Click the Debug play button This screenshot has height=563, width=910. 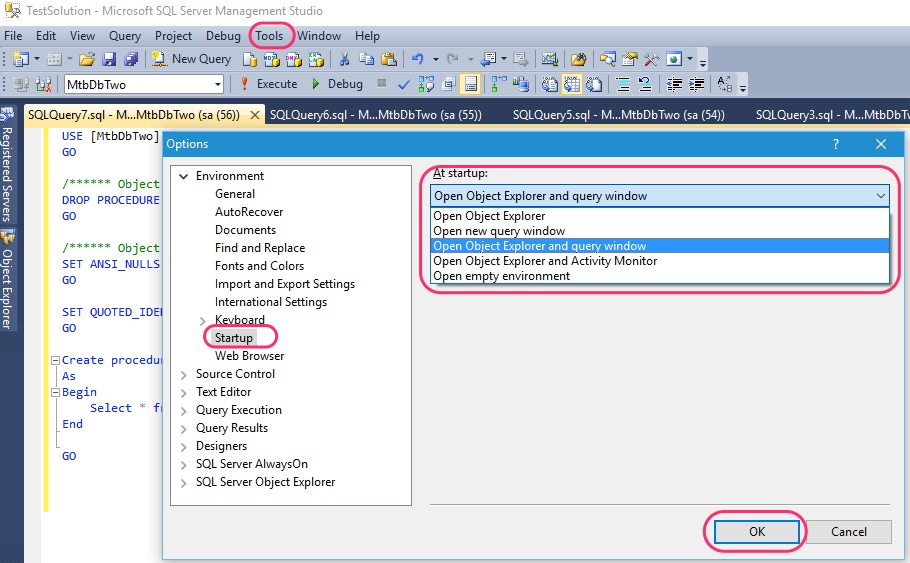pos(337,84)
